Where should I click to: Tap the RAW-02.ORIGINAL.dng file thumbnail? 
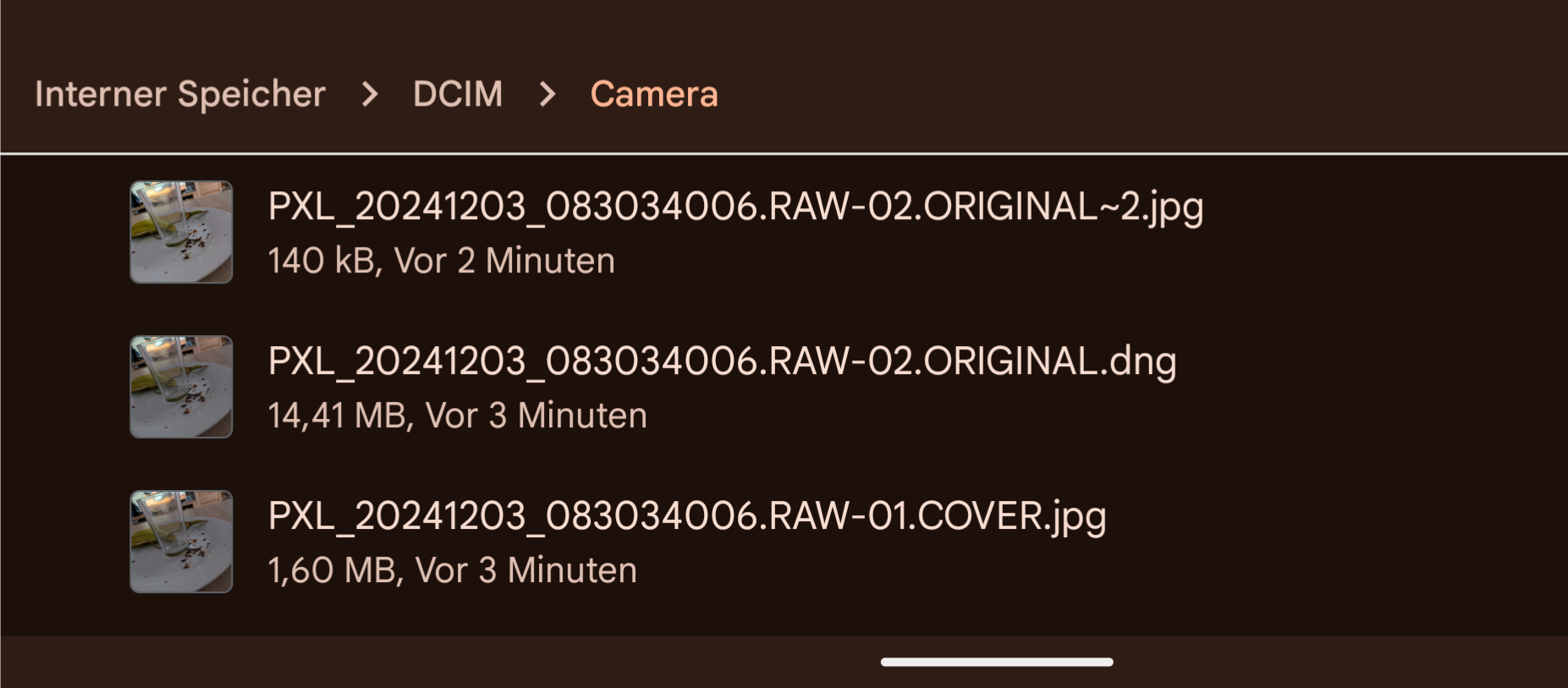pos(181,387)
